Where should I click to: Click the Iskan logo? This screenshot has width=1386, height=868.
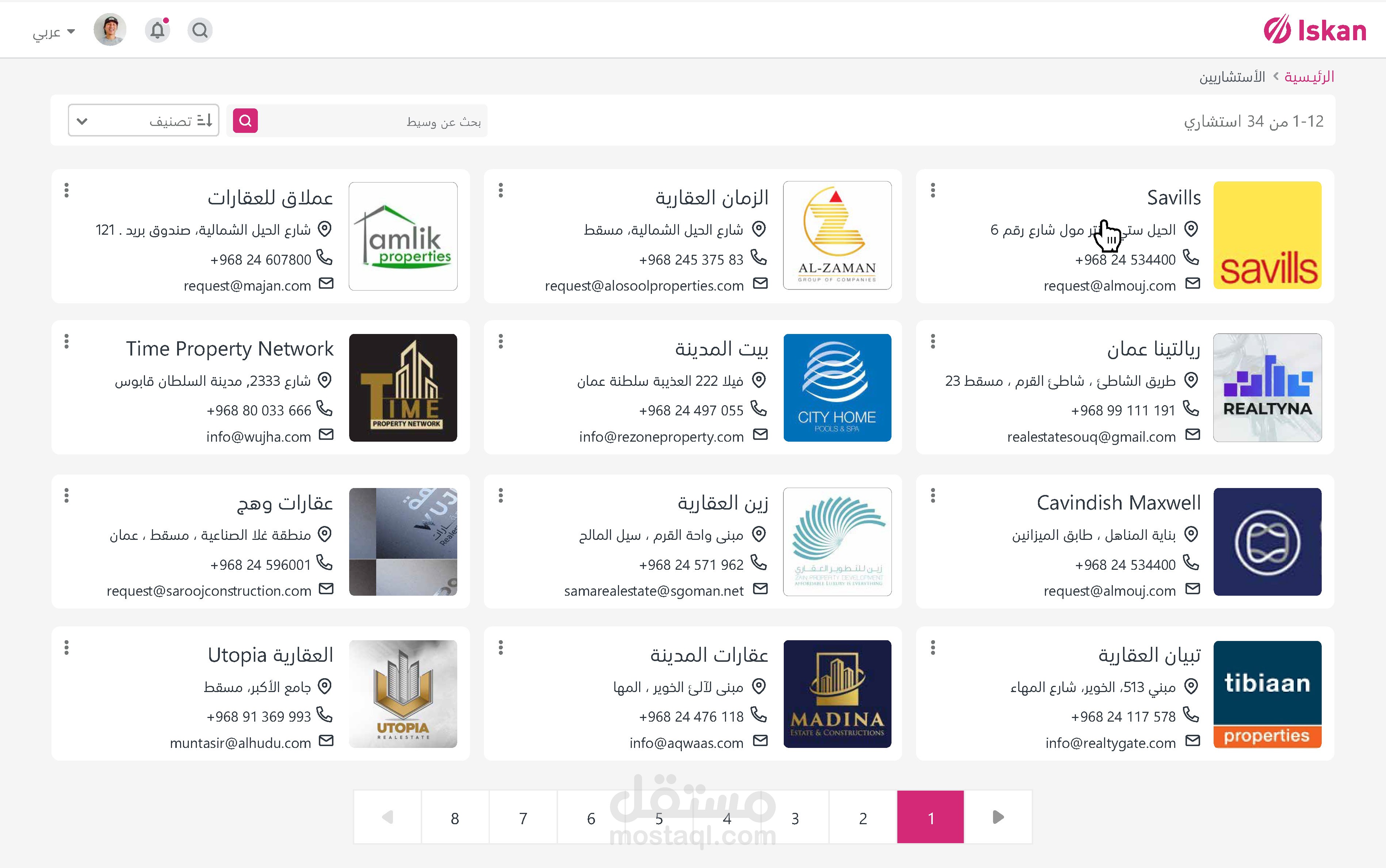click(1315, 30)
